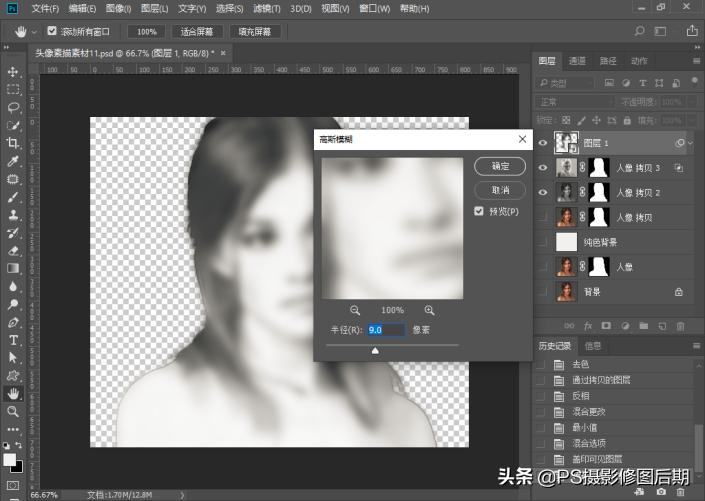Screen dimensions: 705x501
Task: Switch to the 信息 tab
Action: [x=593, y=346]
